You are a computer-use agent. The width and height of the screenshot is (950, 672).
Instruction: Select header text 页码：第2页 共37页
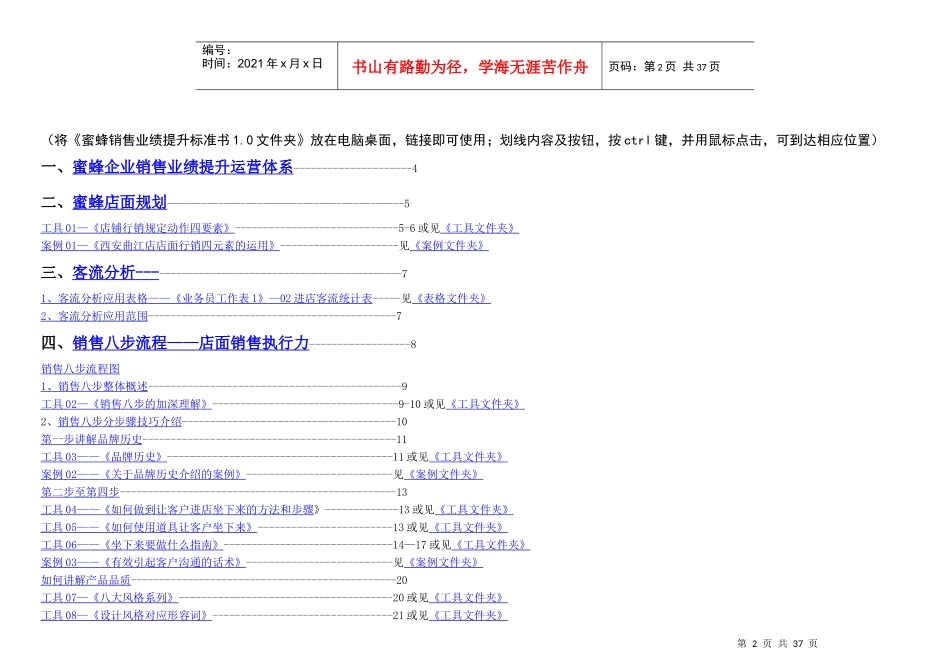[x=664, y=67]
